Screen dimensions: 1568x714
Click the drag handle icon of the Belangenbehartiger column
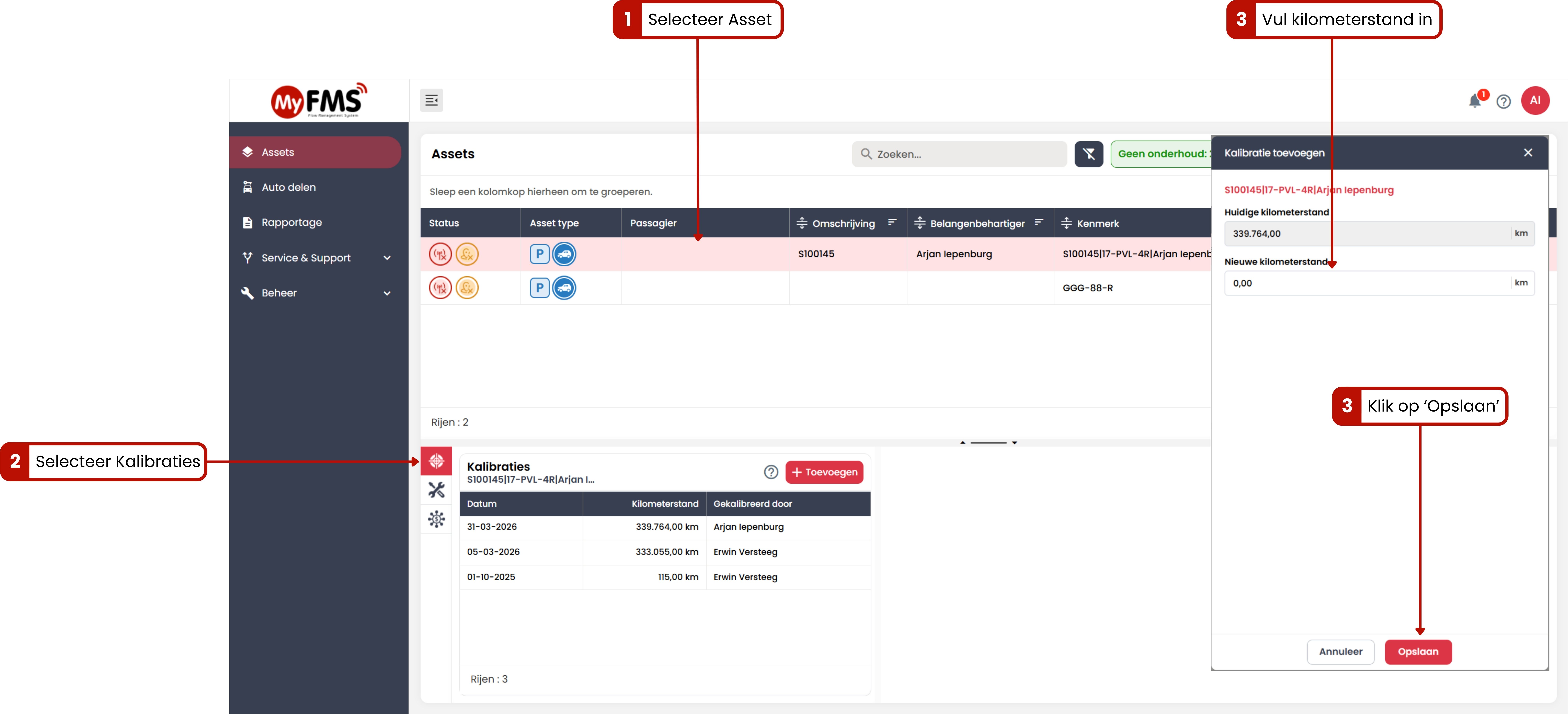click(920, 223)
